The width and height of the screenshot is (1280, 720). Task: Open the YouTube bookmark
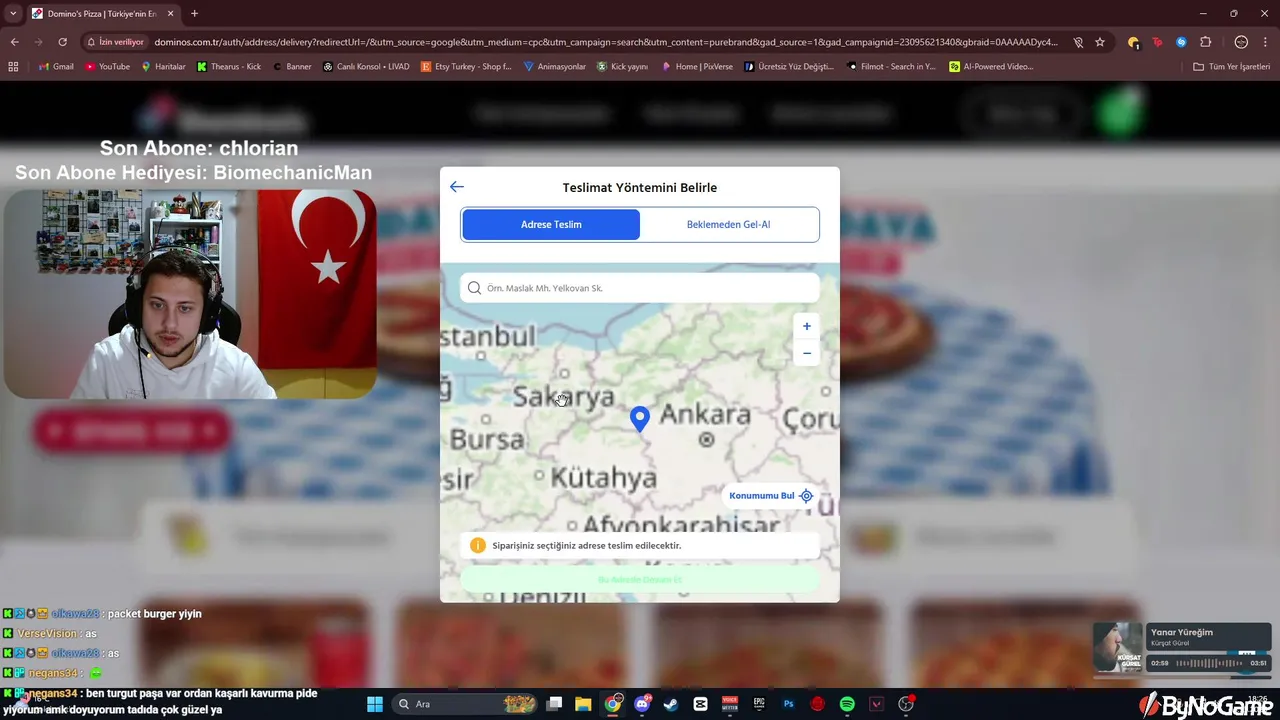coord(107,67)
